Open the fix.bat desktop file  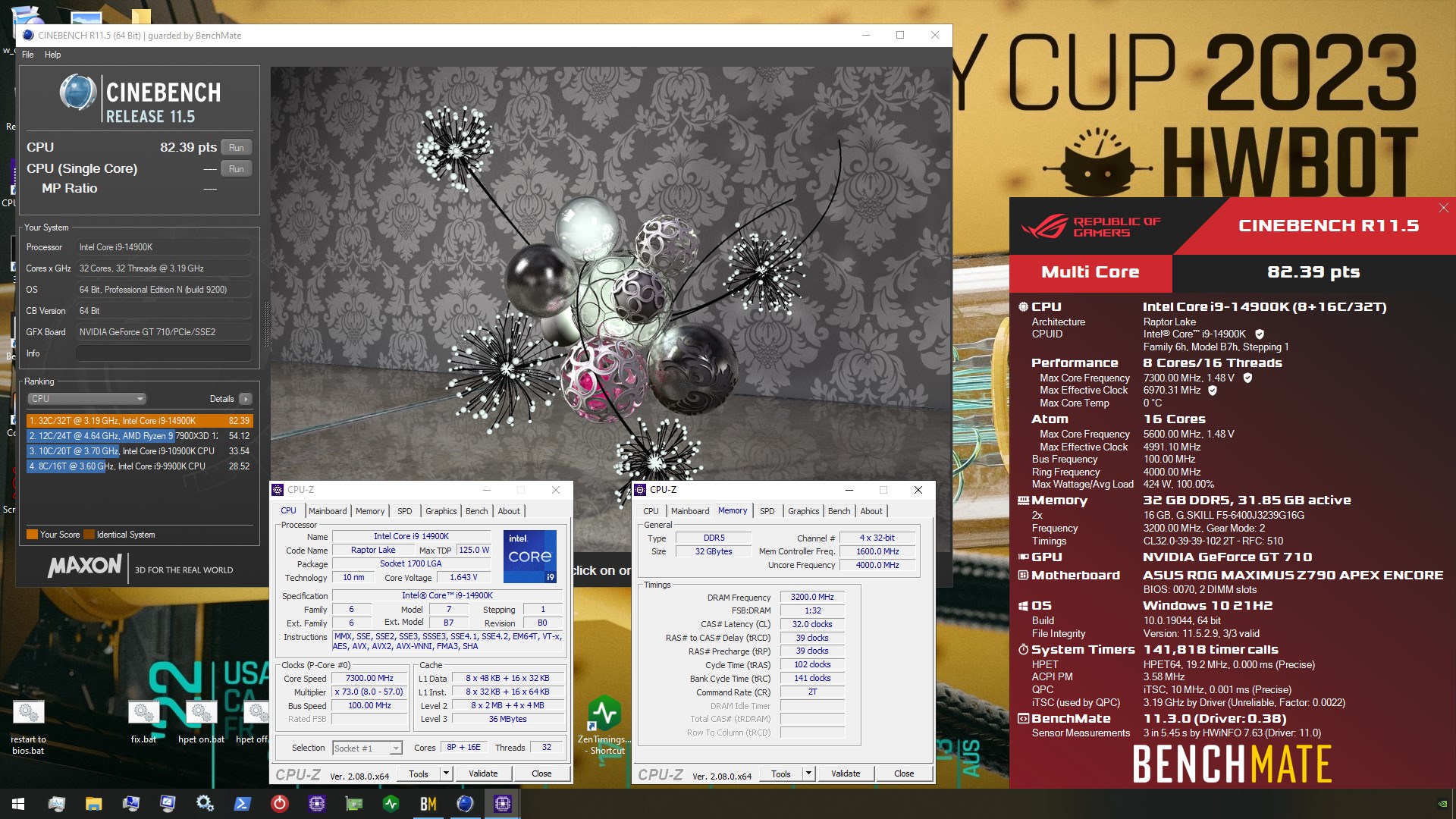point(143,722)
